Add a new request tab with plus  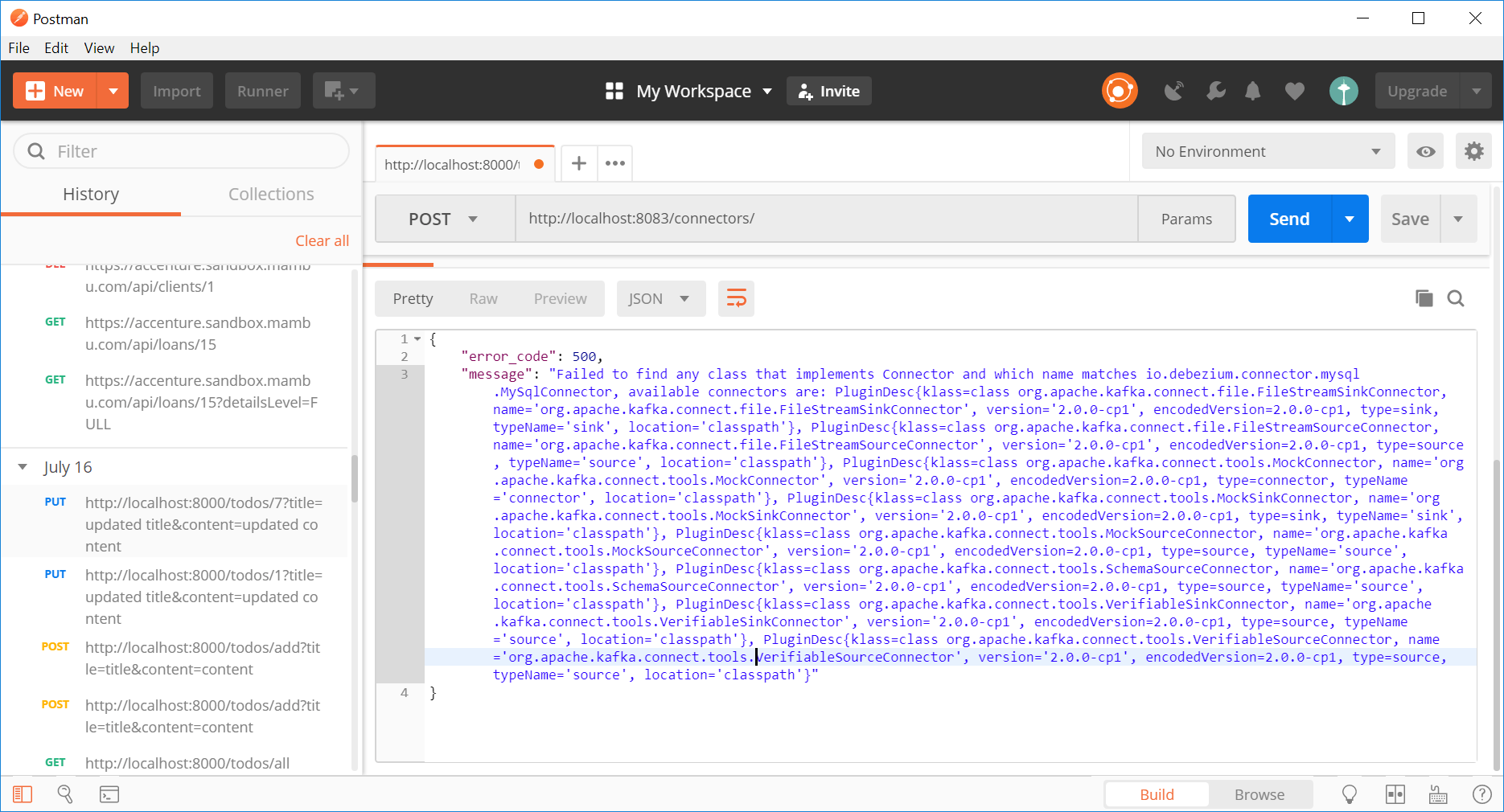point(579,164)
